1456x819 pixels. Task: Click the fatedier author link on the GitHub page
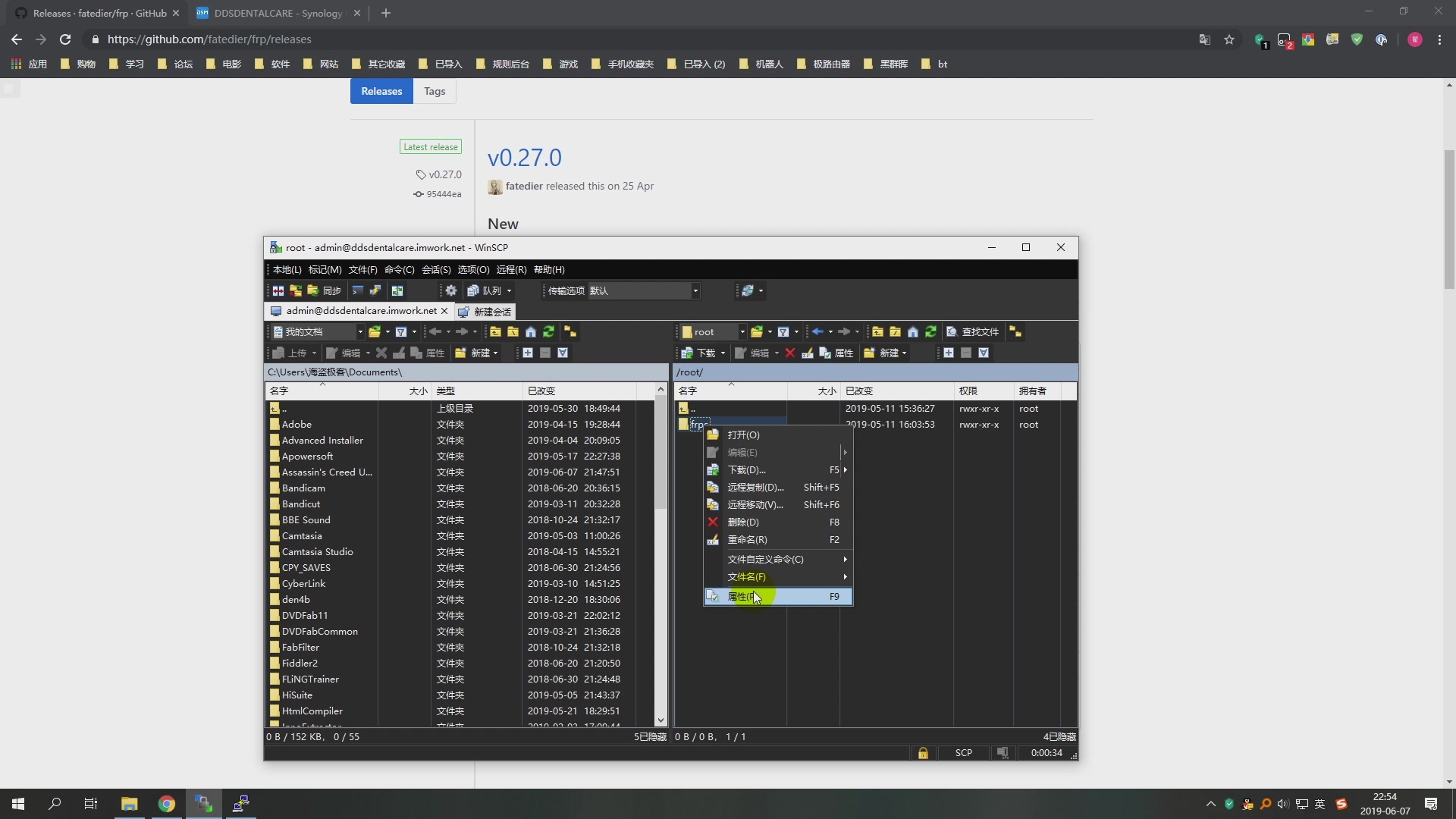(524, 186)
